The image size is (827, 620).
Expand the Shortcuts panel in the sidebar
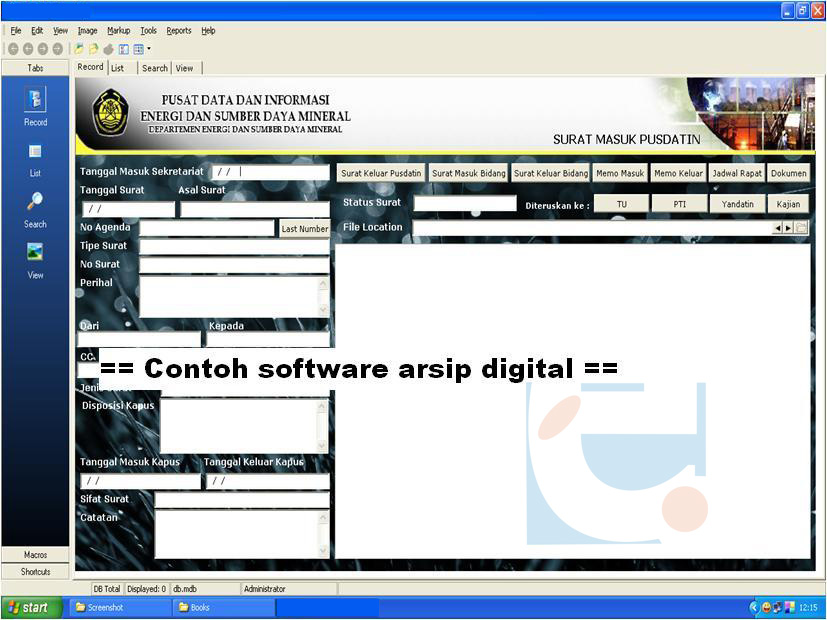click(35, 571)
